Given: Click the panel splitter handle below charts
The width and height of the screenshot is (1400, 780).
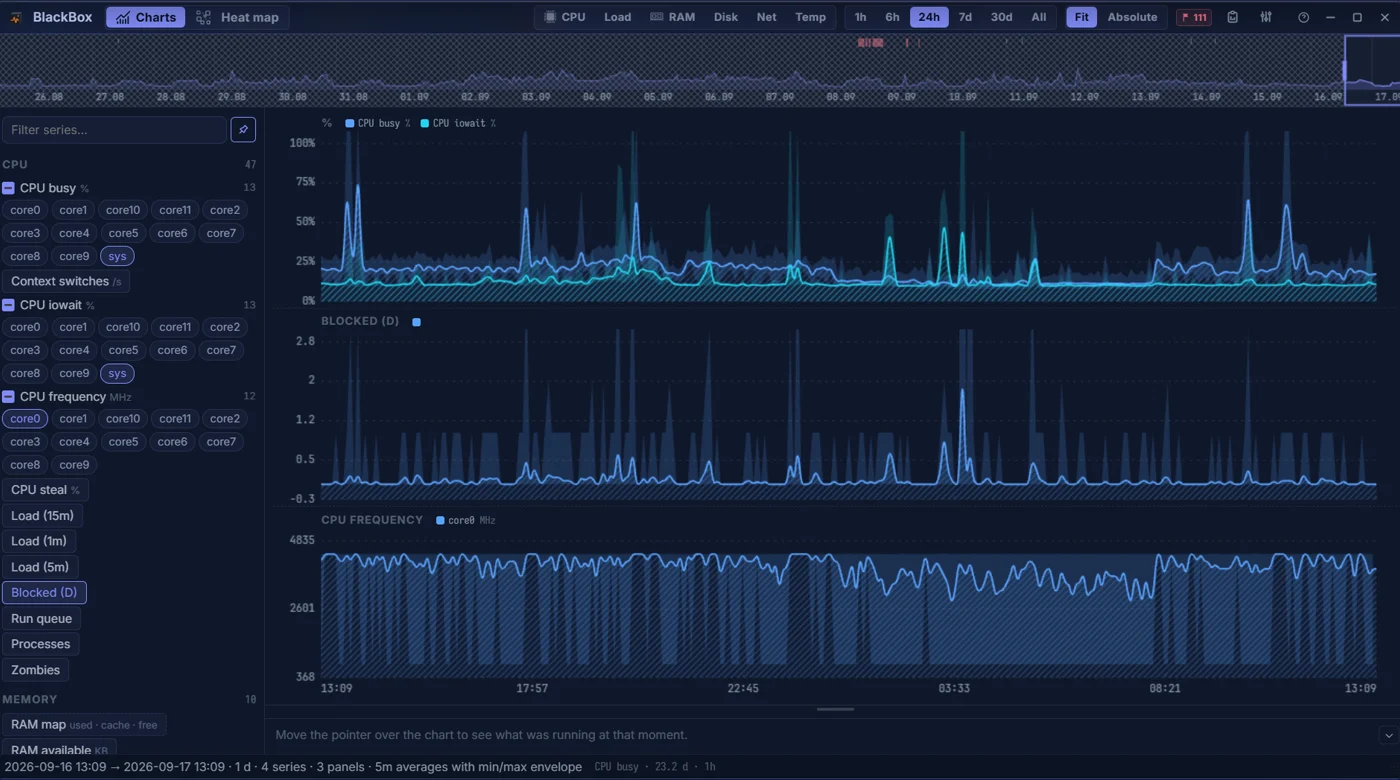Looking at the screenshot, I should coord(835,709).
